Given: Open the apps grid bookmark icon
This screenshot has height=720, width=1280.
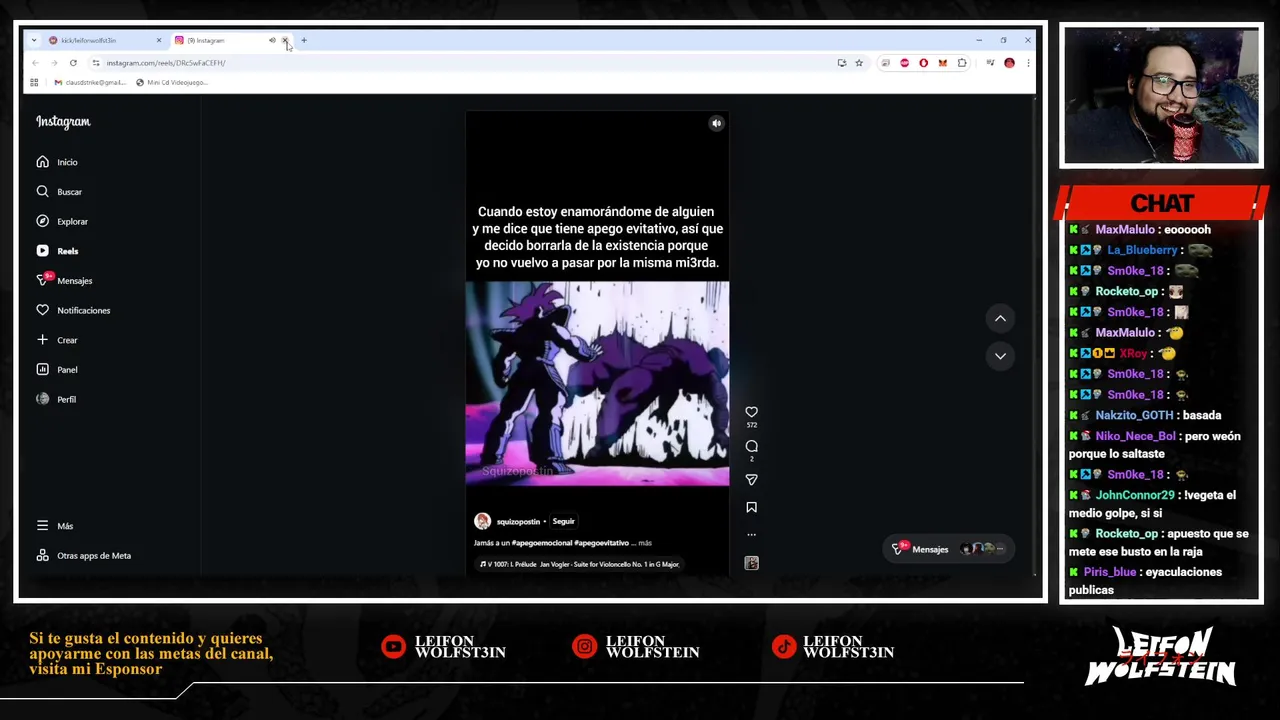Looking at the screenshot, I should [34, 82].
